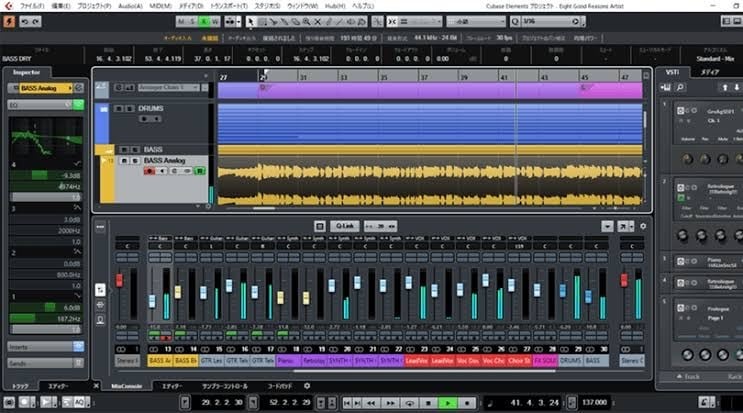Mute the DRUMS track
The image size is (743, 413).
pos(119,108)
